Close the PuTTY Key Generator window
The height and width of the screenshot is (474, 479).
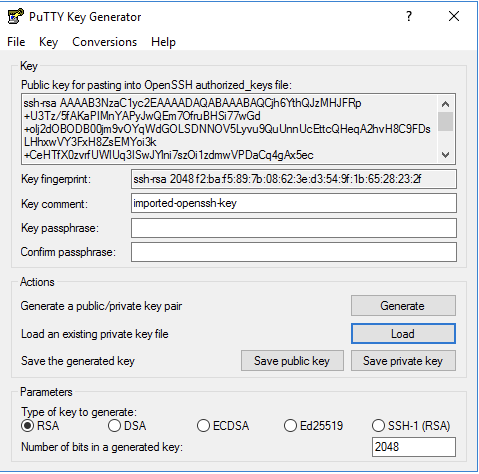click(454, 16)
